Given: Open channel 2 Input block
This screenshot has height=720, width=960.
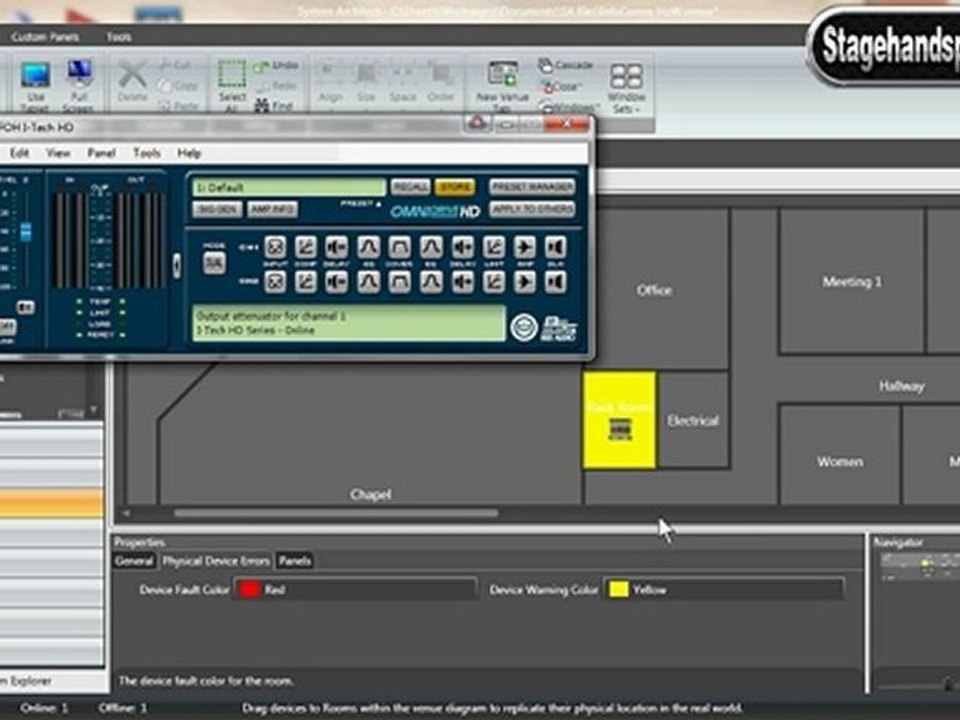Looking at the screenshot, I should pos(276,282).
